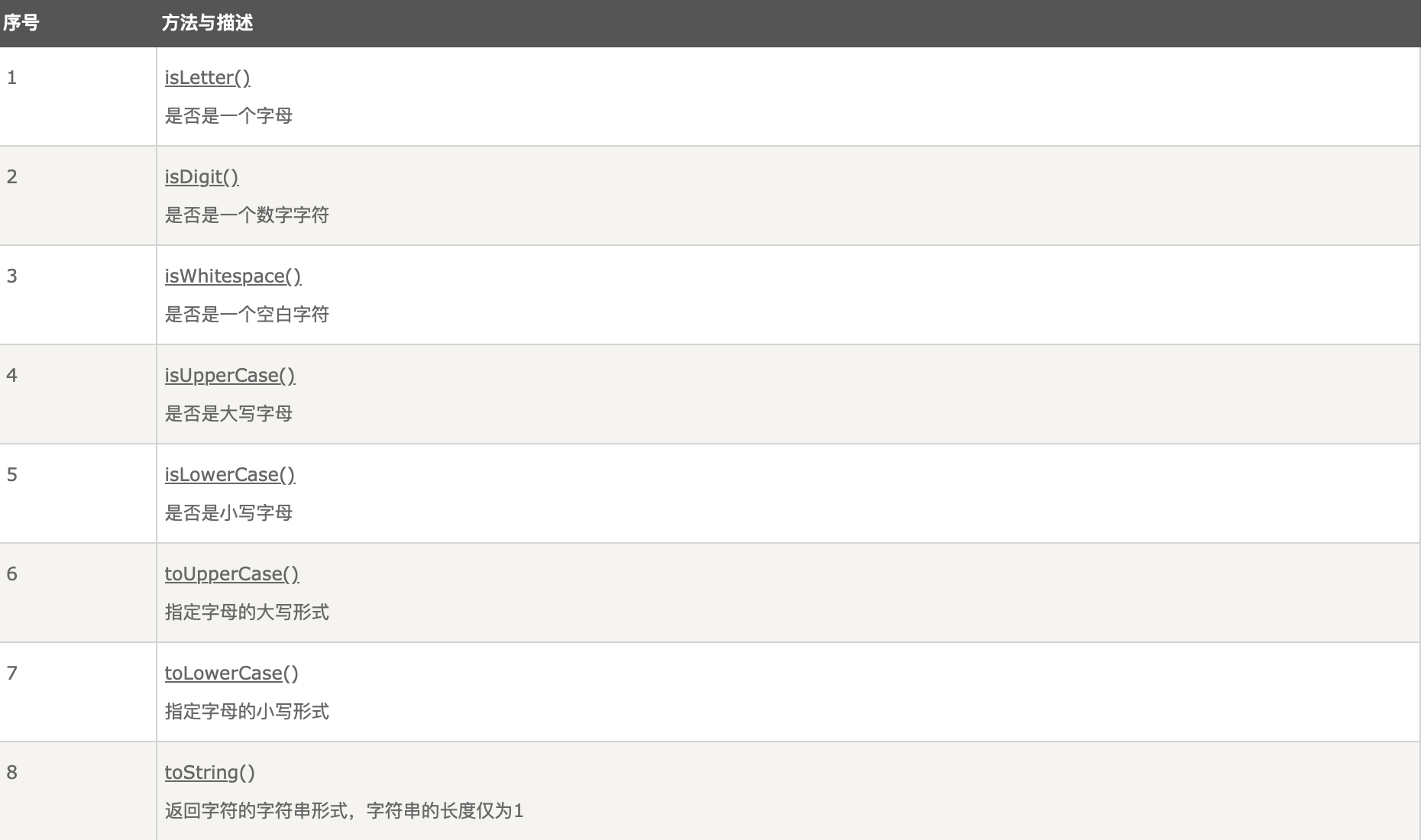Open the isLowerCase() method link

click(230, 475)
